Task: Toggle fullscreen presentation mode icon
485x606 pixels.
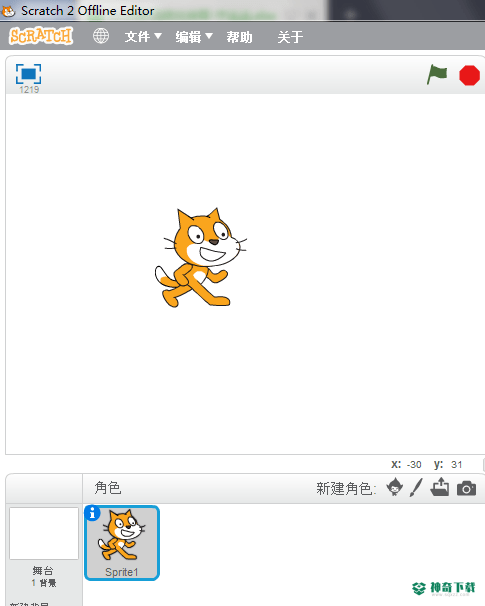Action: (x=29, y=74)
